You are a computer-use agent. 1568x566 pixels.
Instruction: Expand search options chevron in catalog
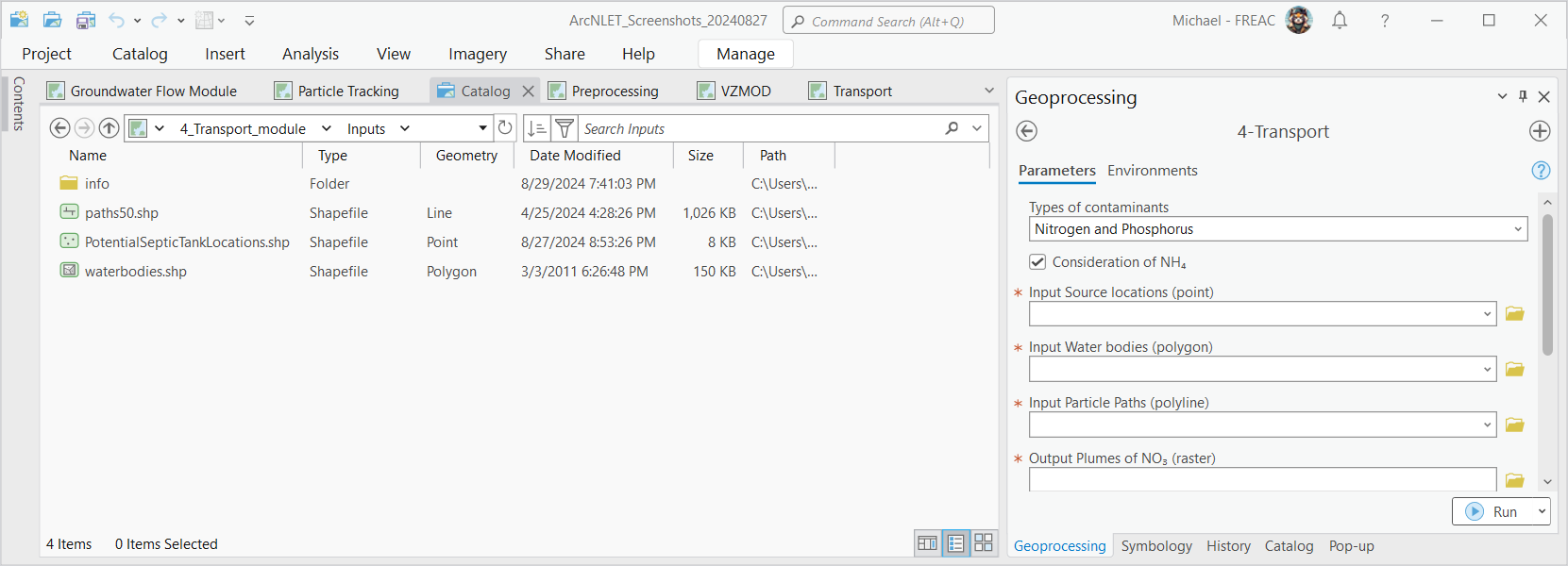pyautogui.click(x=977, y=128)
